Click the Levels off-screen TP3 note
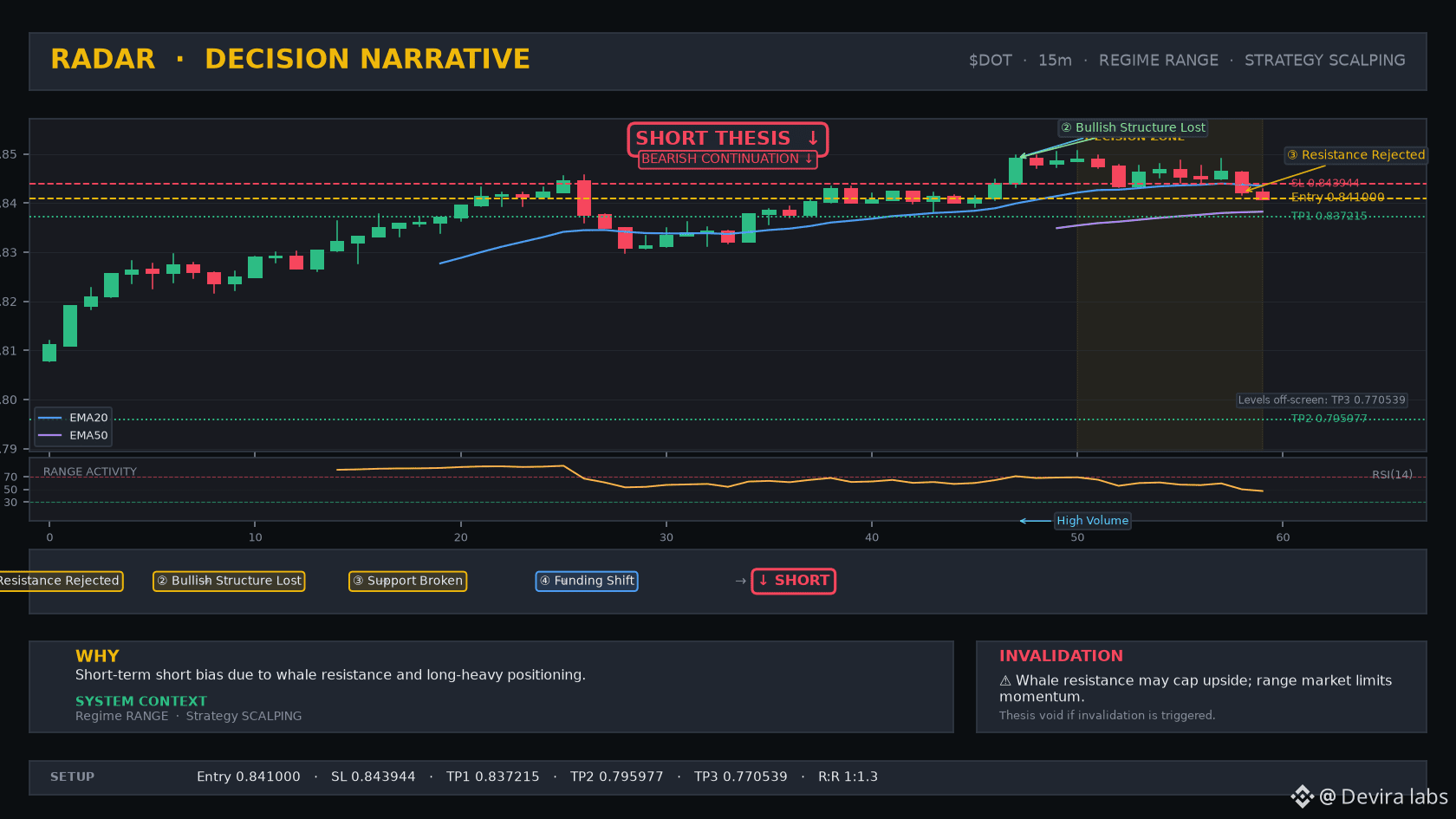The image size is (1456, 819). (1322, 400)
